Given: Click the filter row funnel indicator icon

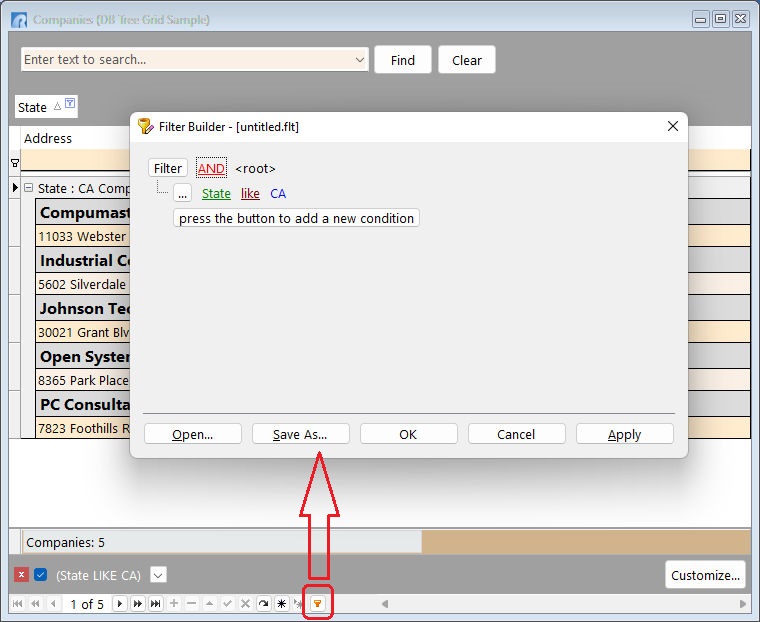Looking at the screenshot, I should (15, 163).
